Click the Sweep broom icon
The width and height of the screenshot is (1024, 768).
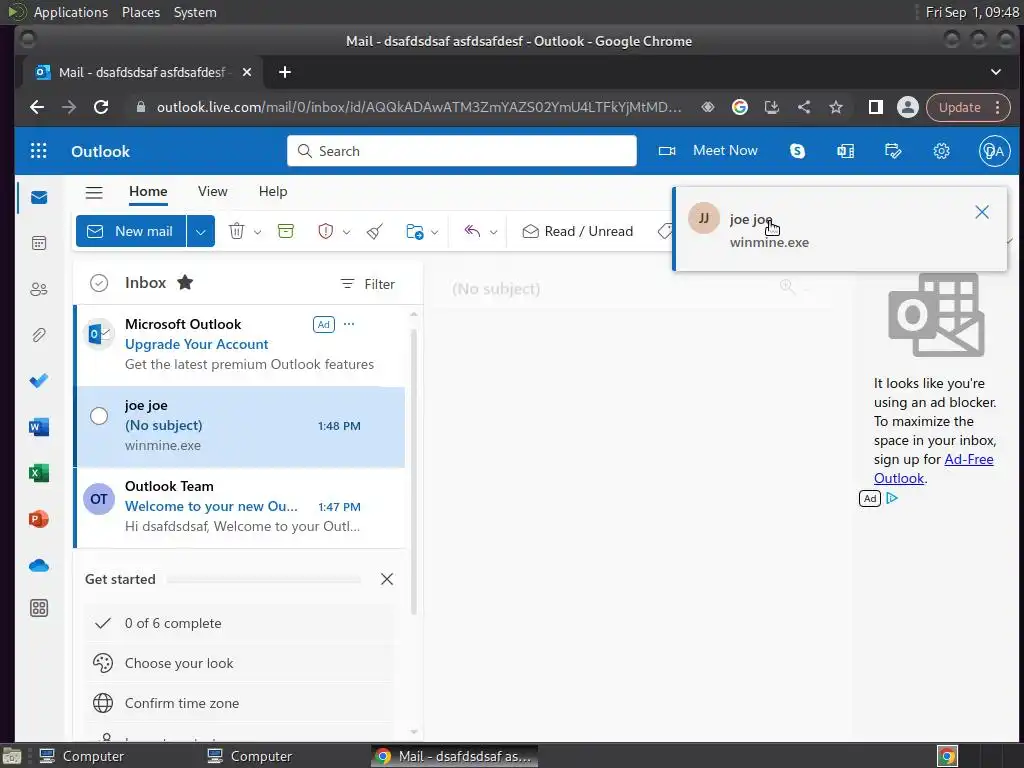point(375,231)
